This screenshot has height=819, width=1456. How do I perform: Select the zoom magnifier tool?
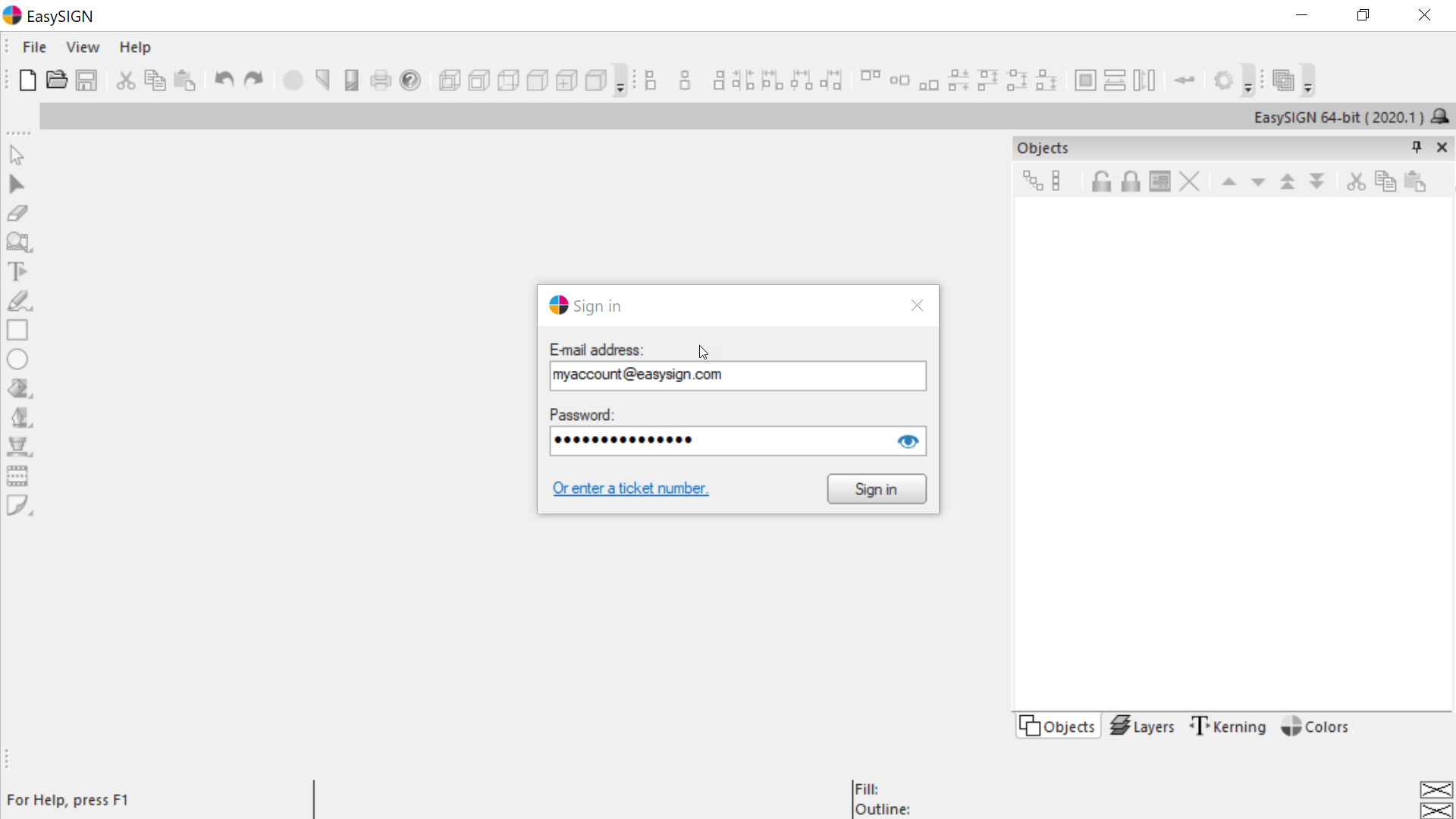pos(18,243)
